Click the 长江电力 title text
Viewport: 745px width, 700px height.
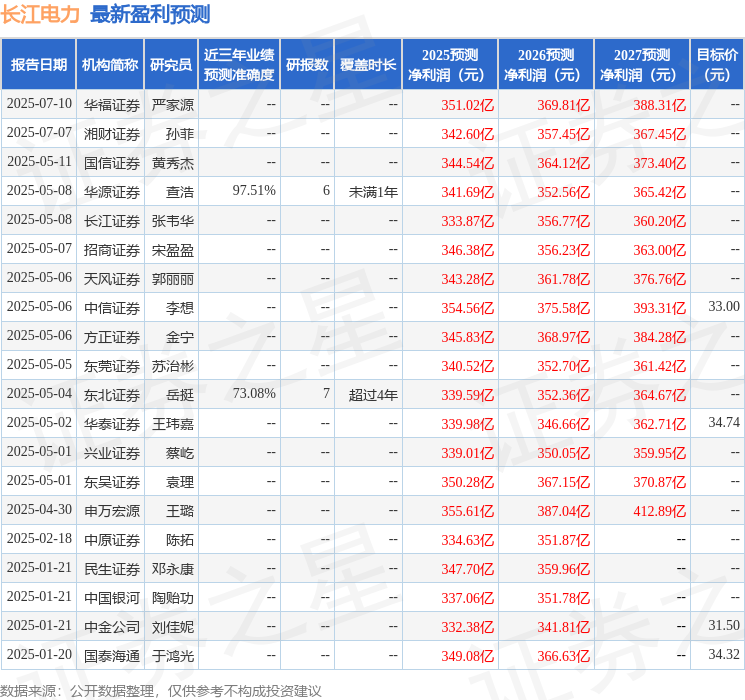40,15
